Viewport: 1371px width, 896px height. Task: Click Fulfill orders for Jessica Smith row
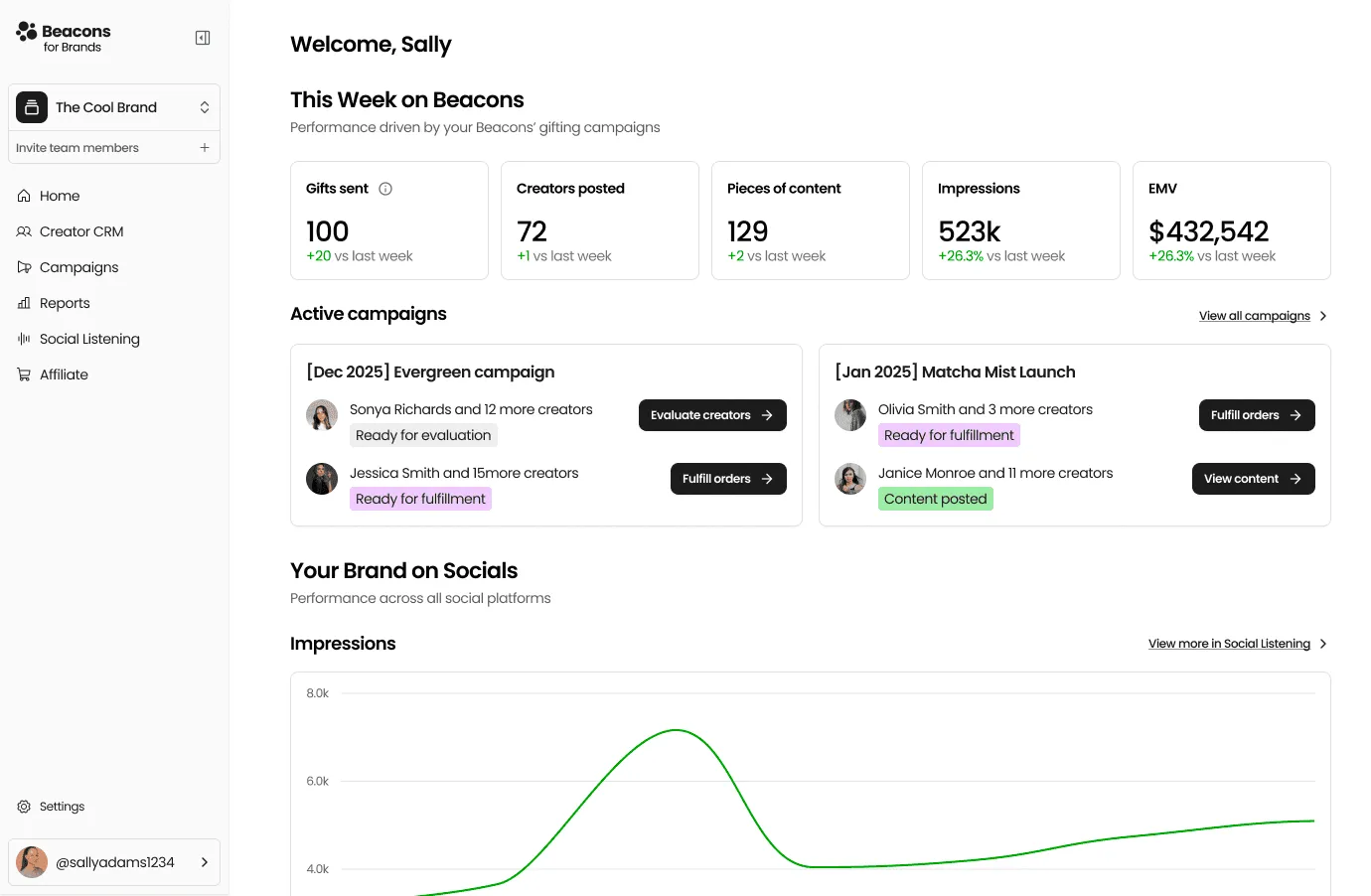(x=728, y=479)
